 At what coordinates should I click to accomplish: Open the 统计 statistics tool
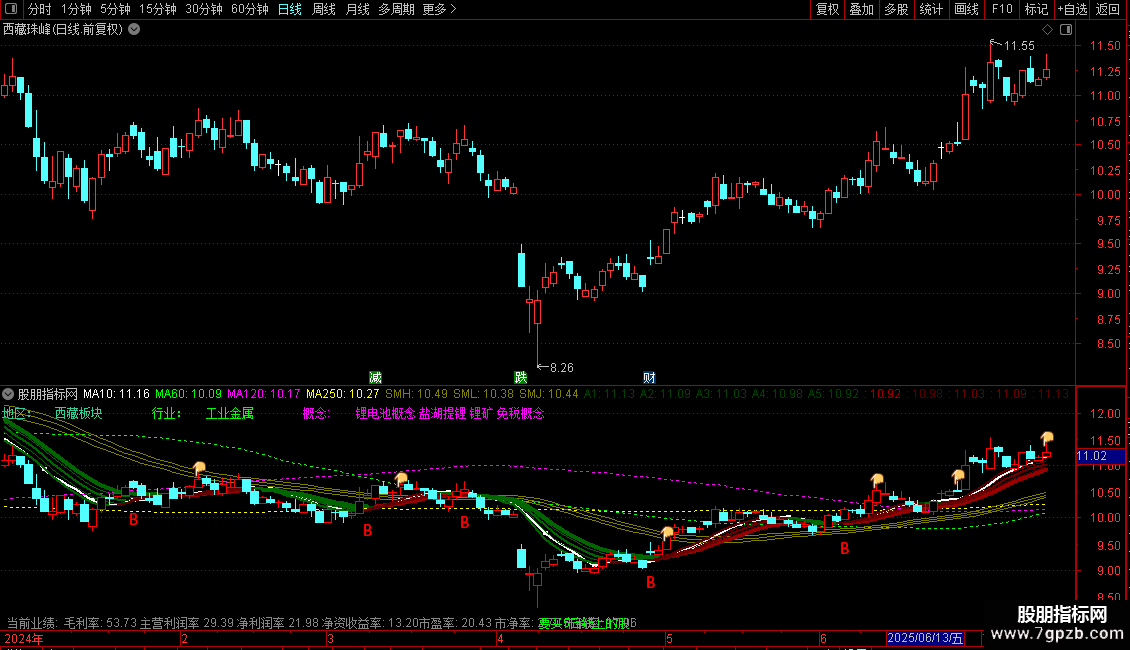[x=930, y=9]
